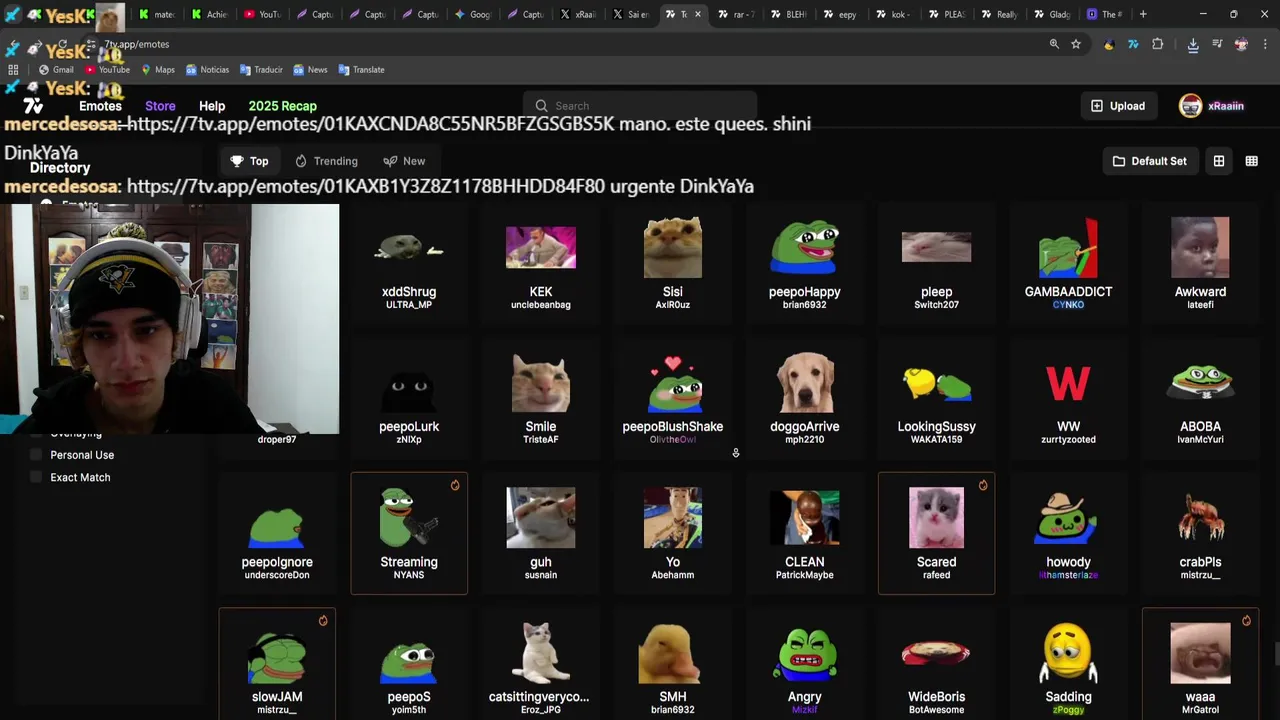Open the peepoIgnore emote
Viewport: 1280px width, 720px height.
277,533
